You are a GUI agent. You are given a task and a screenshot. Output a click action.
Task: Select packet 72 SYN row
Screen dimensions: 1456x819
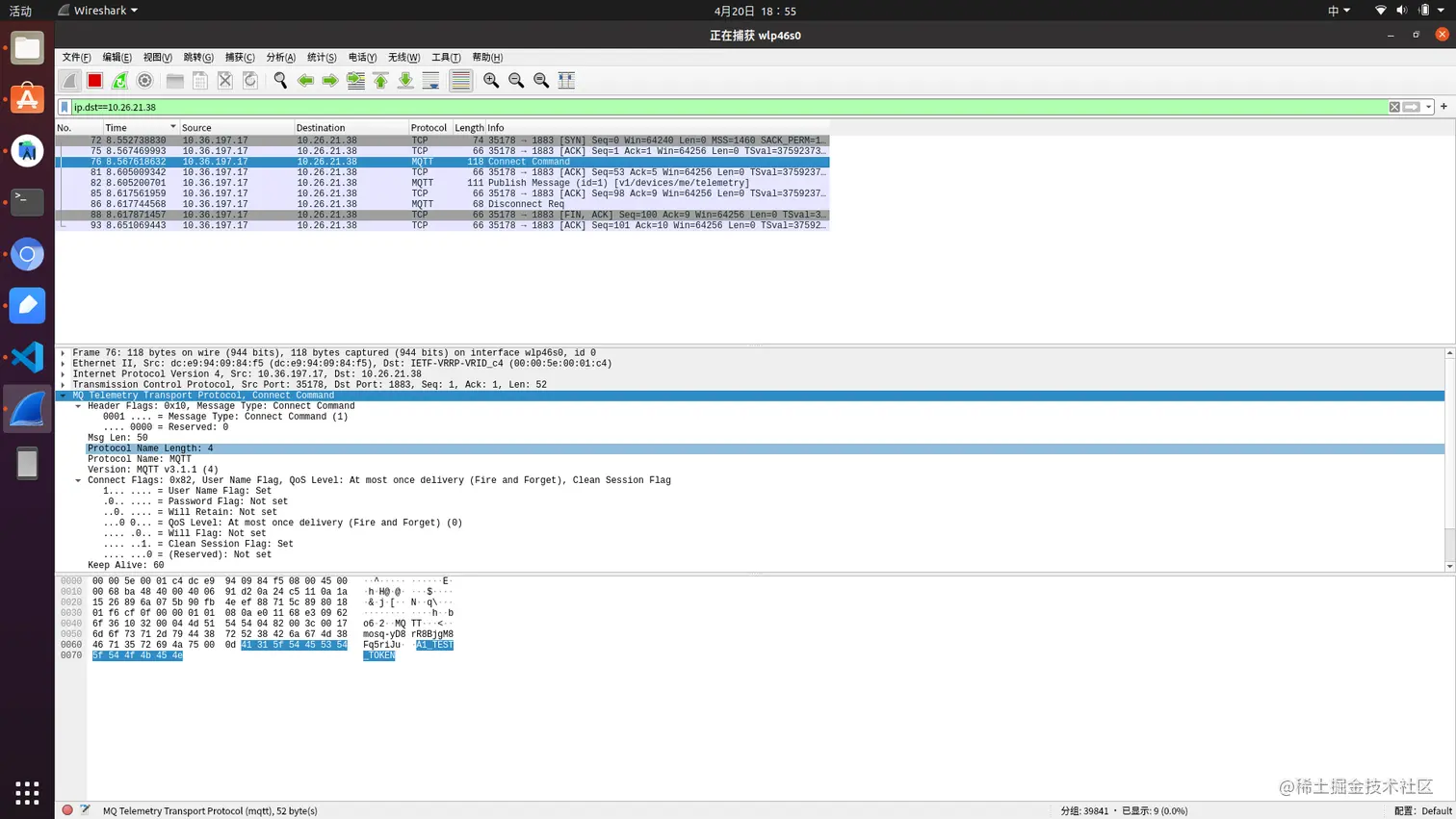(442, 141)
